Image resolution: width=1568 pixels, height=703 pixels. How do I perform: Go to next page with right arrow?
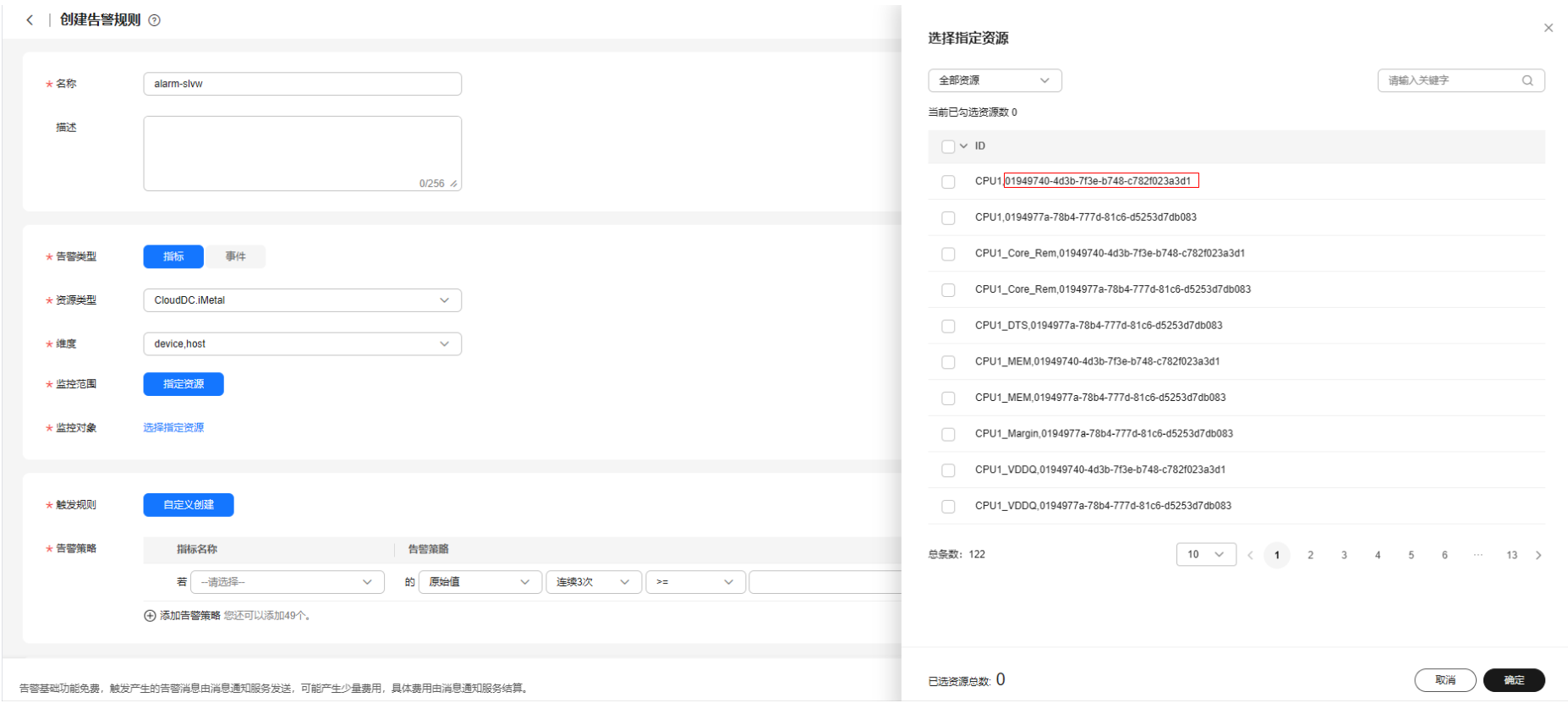click(1538, 555)
